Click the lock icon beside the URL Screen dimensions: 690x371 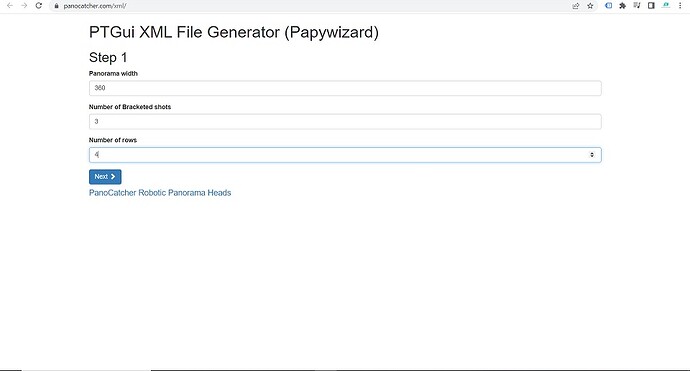tap(56, 6)
